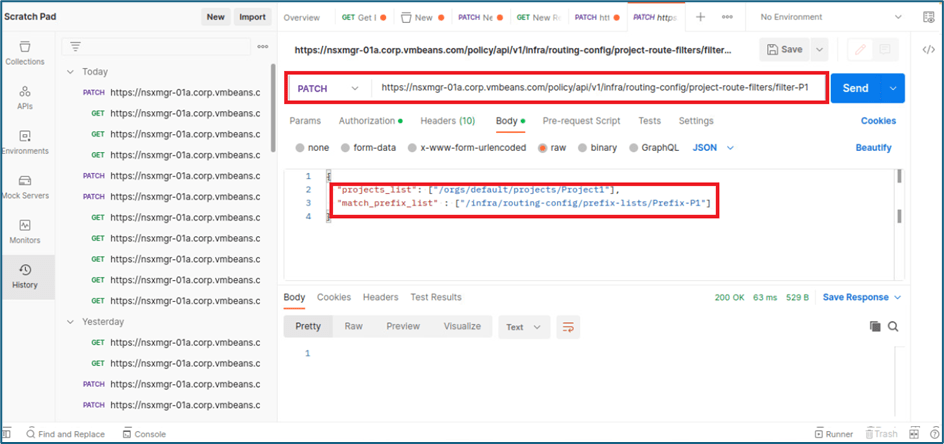
Task: Click the wrap lines icon in response
Action: (x=568, y=327)
